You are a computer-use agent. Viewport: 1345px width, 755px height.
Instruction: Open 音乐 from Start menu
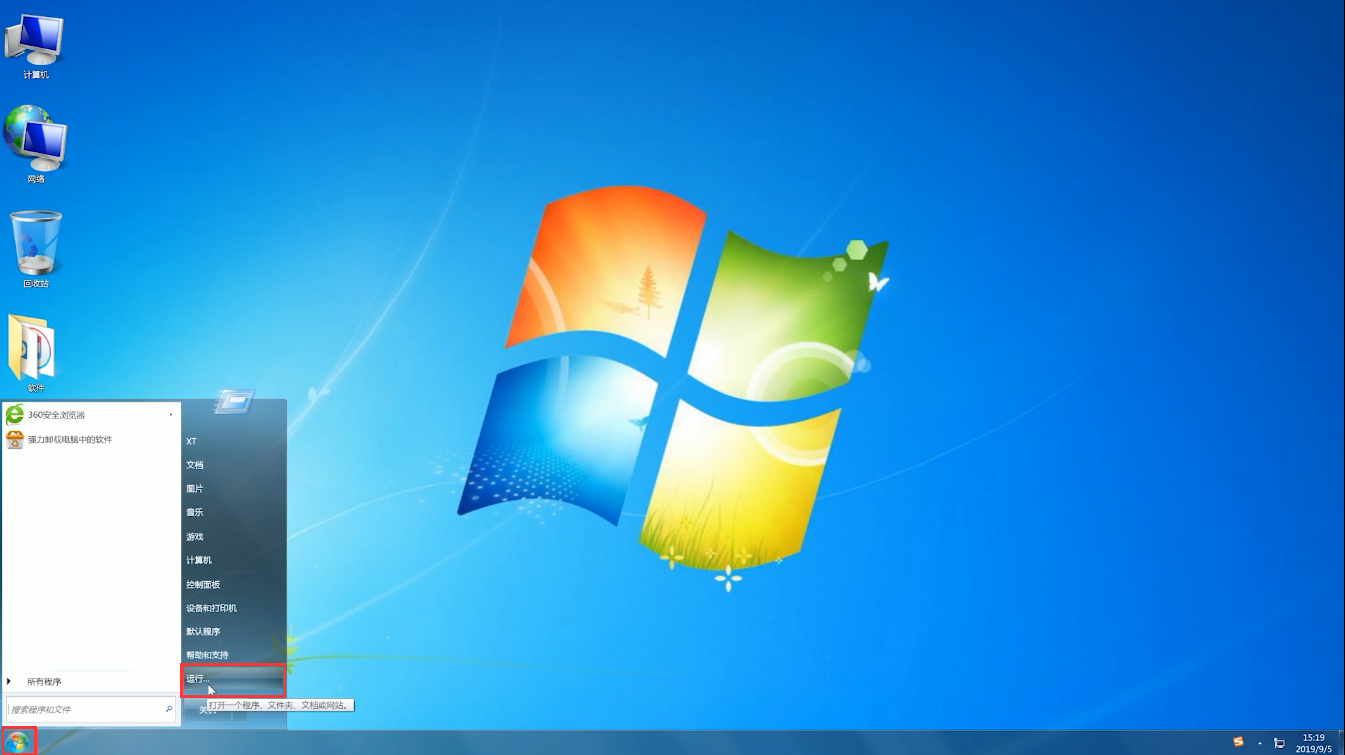[x=234, y=512]
